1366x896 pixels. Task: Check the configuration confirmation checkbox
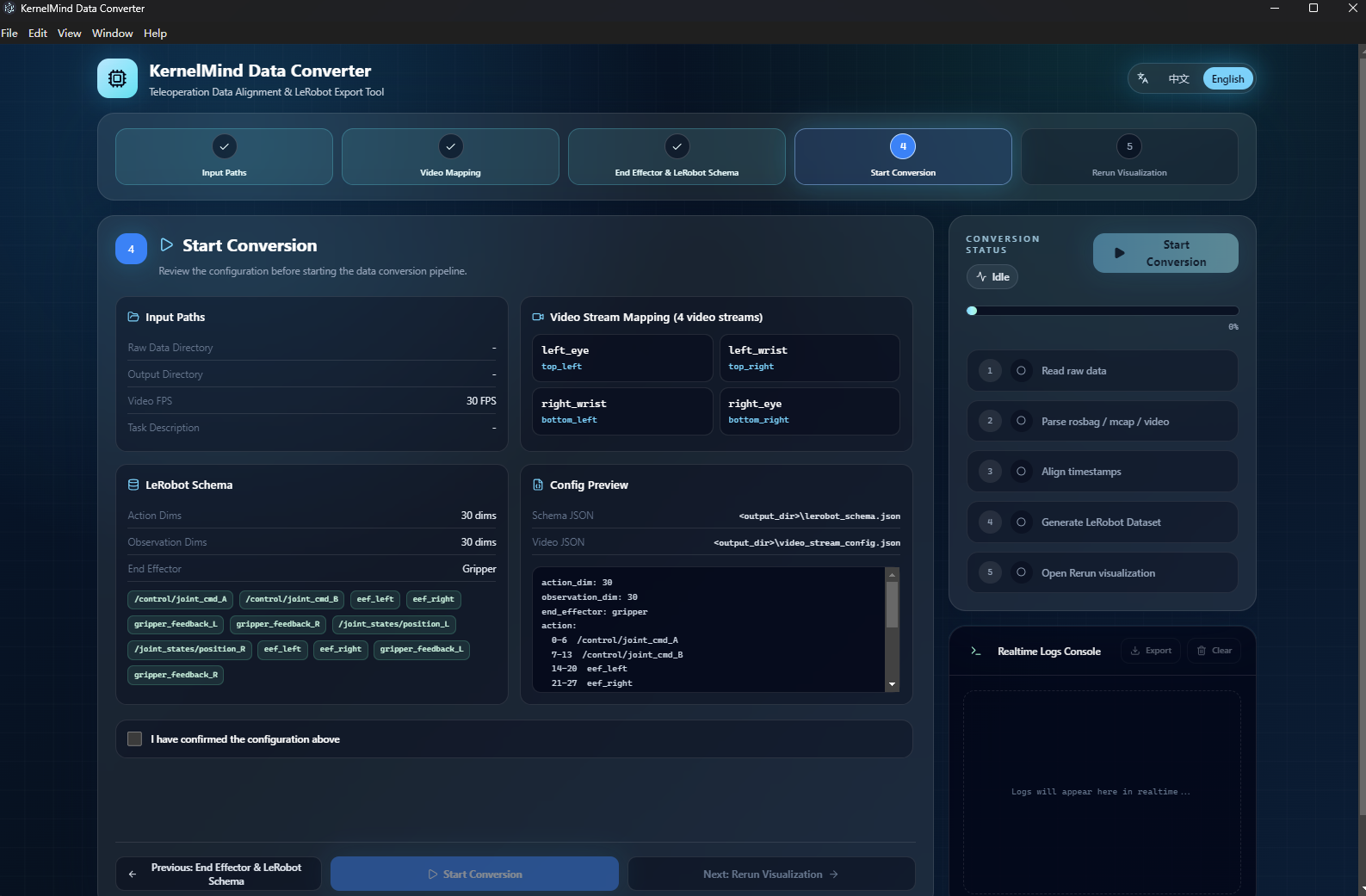point(134,738)
